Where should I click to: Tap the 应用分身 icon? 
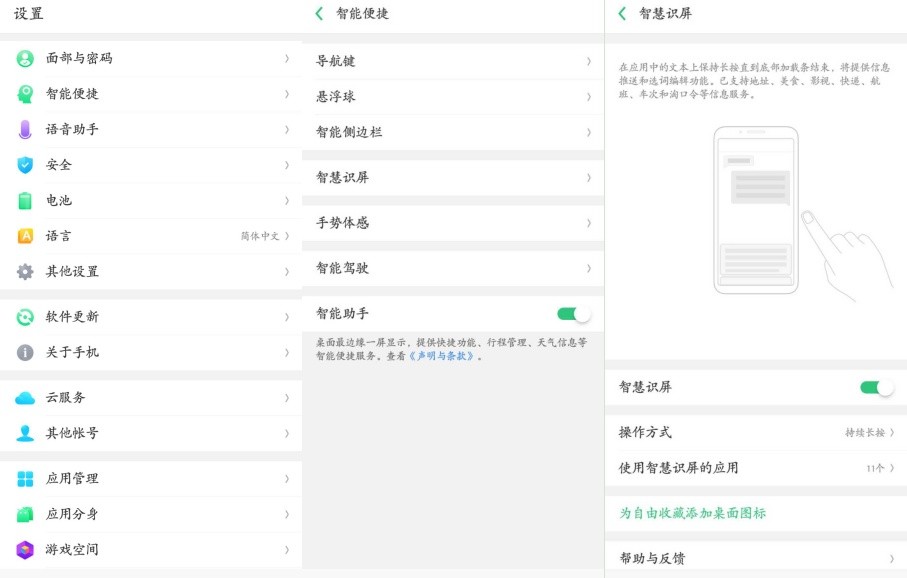(25, 514)
